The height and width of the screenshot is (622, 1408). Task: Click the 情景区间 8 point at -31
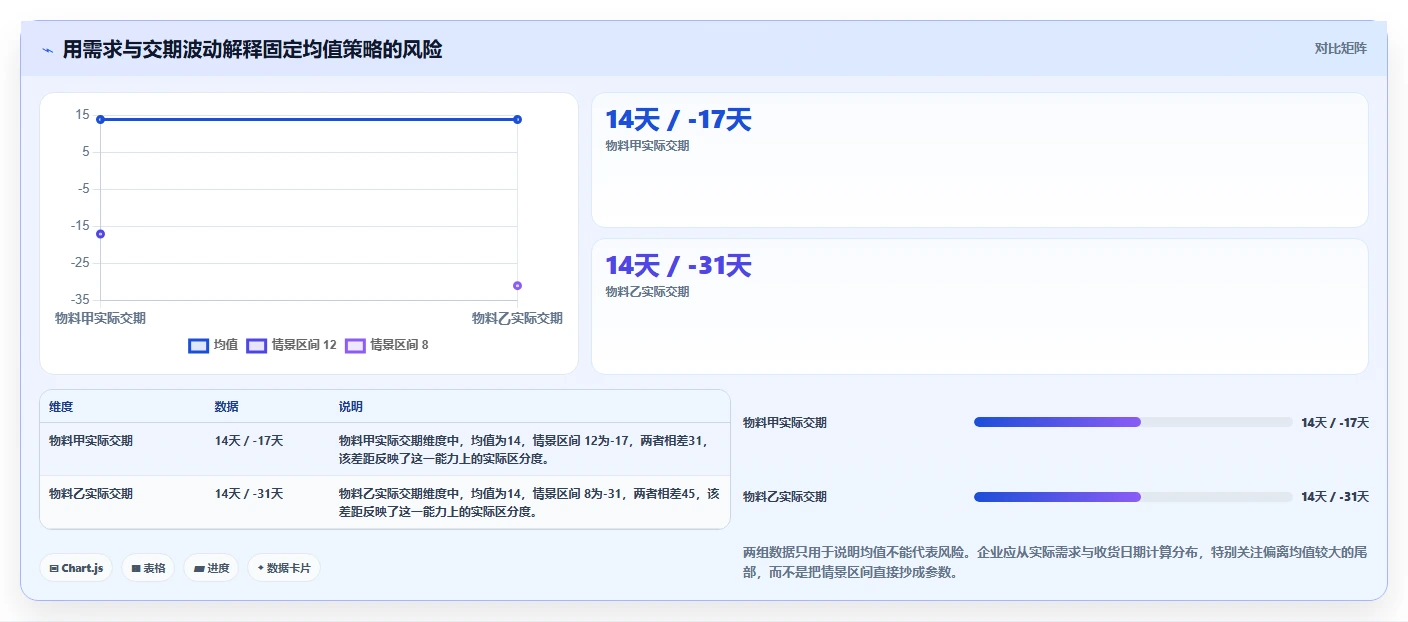[x=517, y=285]
